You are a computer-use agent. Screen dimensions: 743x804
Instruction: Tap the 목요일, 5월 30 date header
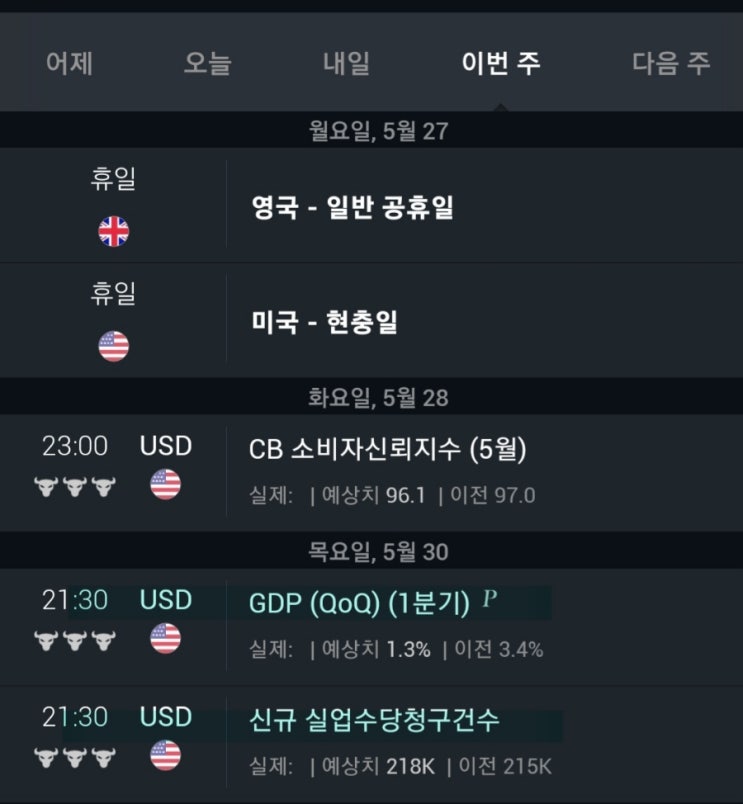point(378,552)
